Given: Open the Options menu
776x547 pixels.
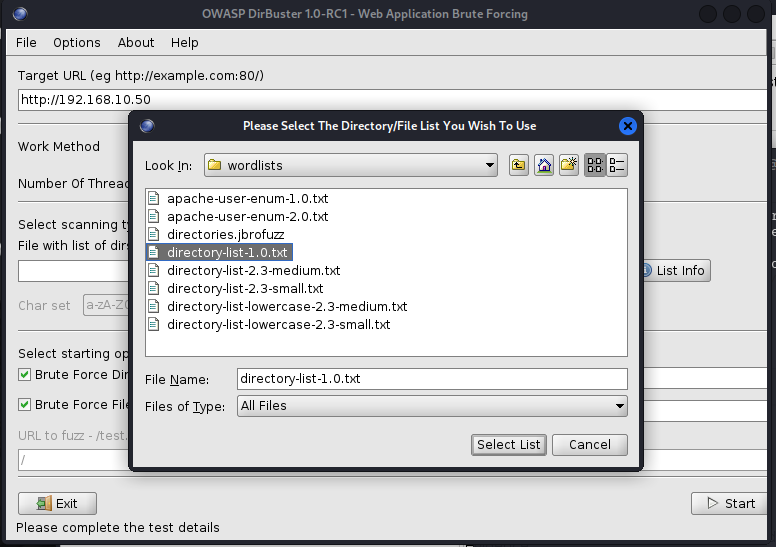Looking at the screenshot, I should point(77,43).
